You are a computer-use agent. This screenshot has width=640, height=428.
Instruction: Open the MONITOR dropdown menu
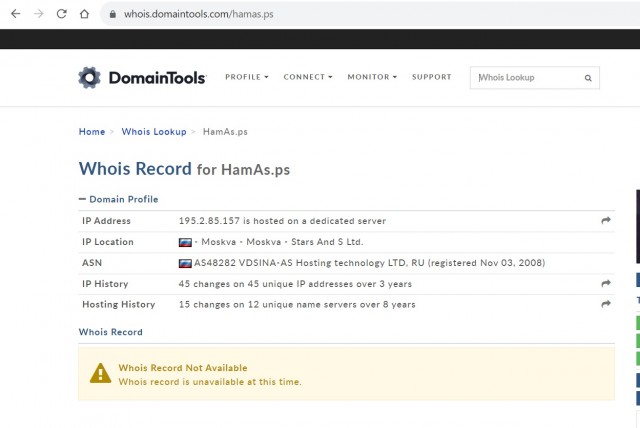(x=372, y=77)
